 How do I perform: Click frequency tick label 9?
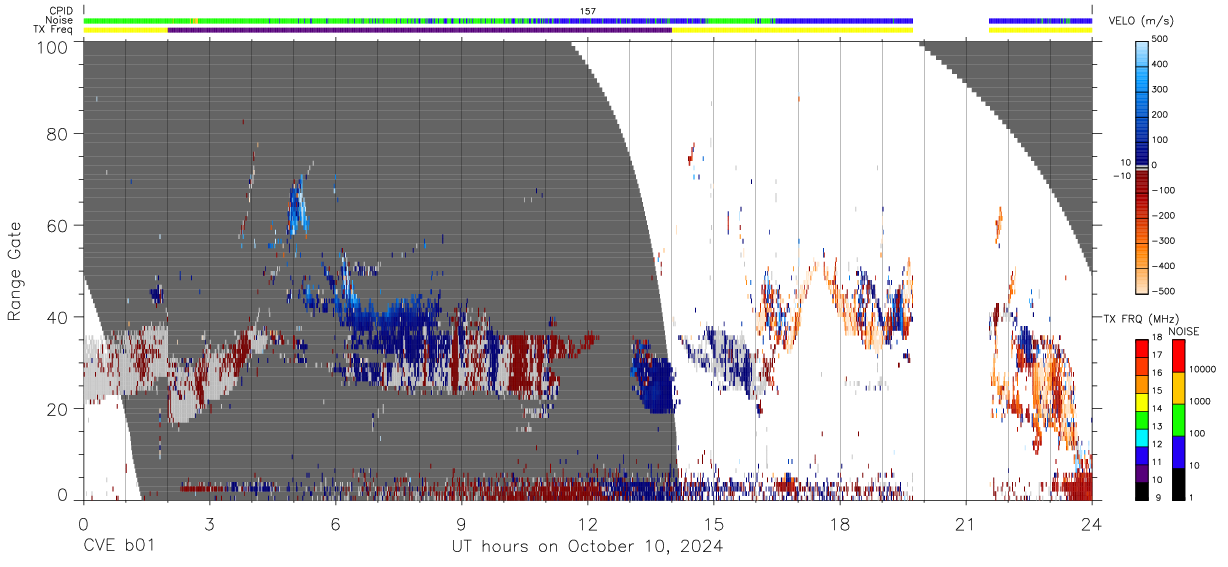point(1160,496)
